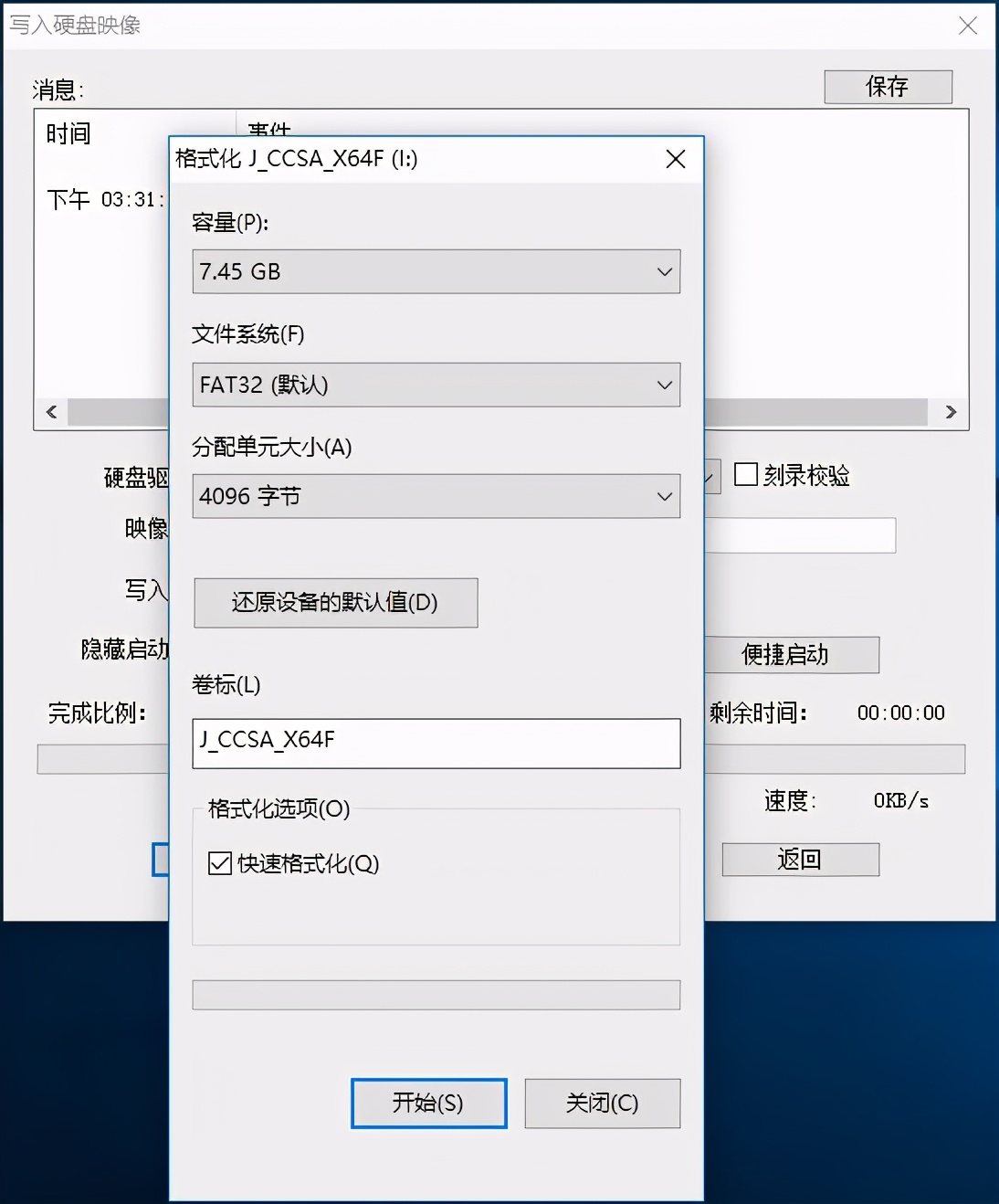
Task: Click the 便捷启动 button
Action: point(792,655)
